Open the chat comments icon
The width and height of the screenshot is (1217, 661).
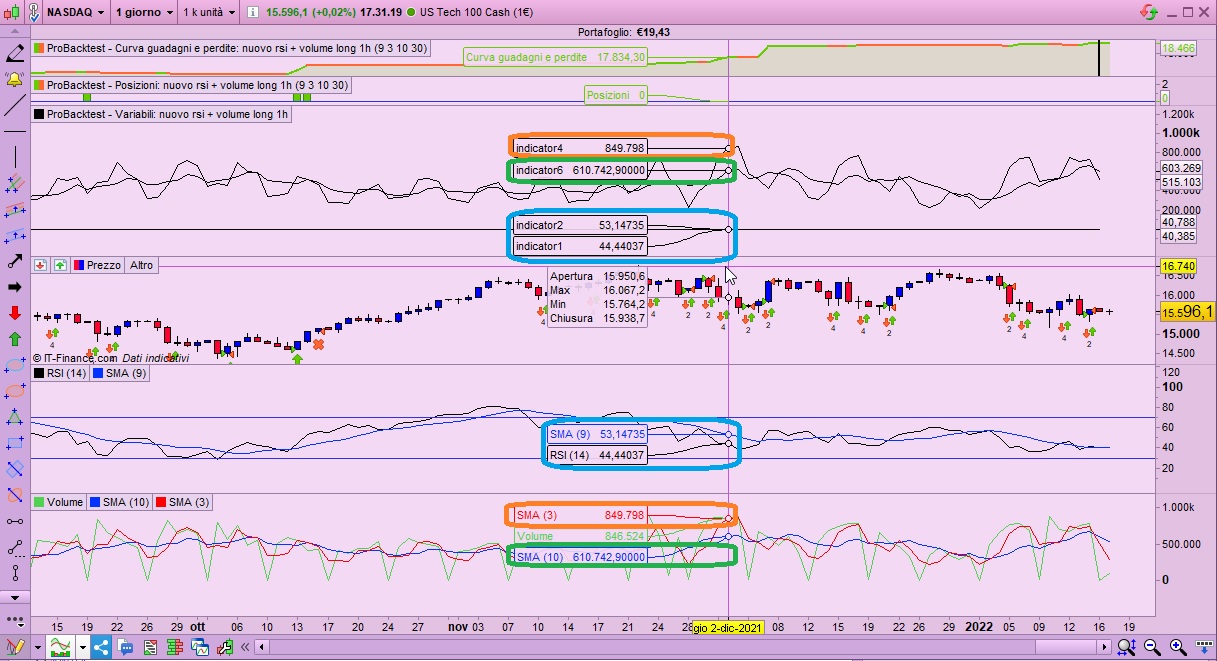tap(124, 647)
